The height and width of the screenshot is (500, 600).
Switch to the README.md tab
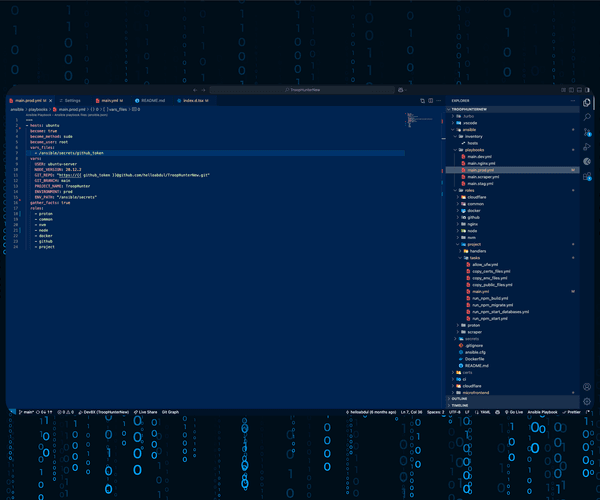tap(150, 101)
